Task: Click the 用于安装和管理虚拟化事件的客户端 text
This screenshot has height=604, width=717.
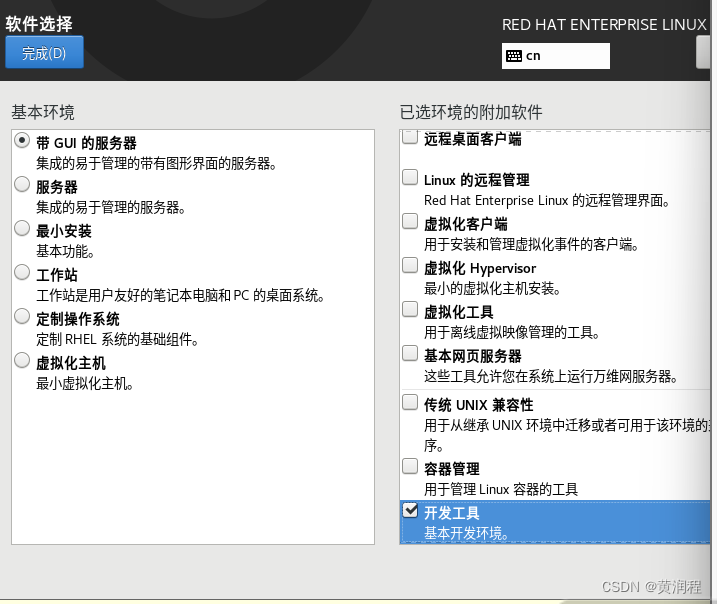Action: [531, 244]
